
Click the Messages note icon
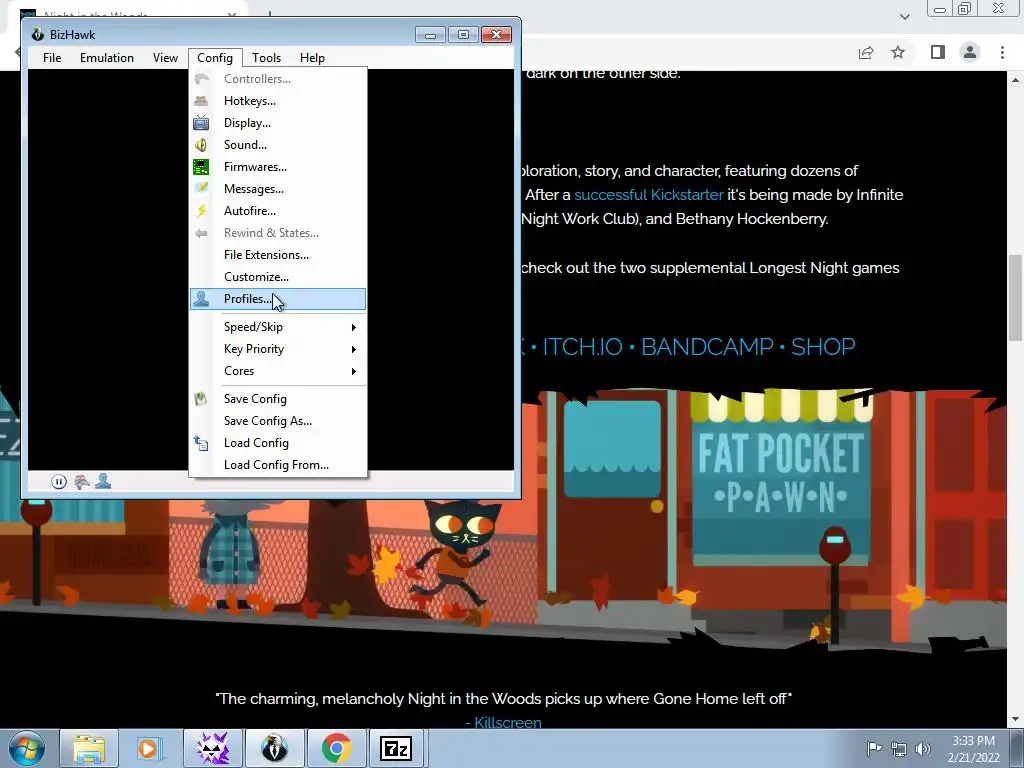(201, 189)
